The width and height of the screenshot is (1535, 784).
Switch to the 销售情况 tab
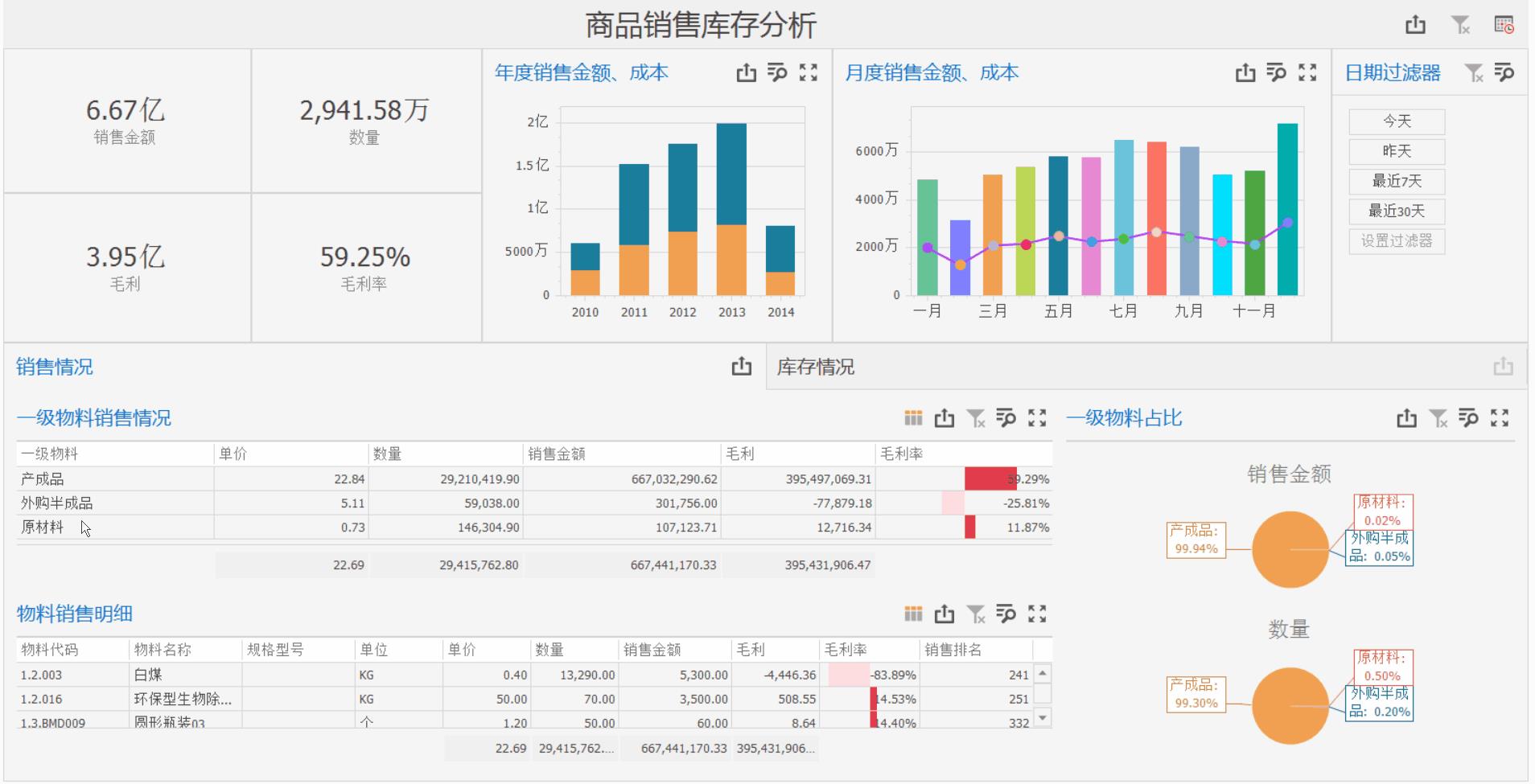point(55,367)
